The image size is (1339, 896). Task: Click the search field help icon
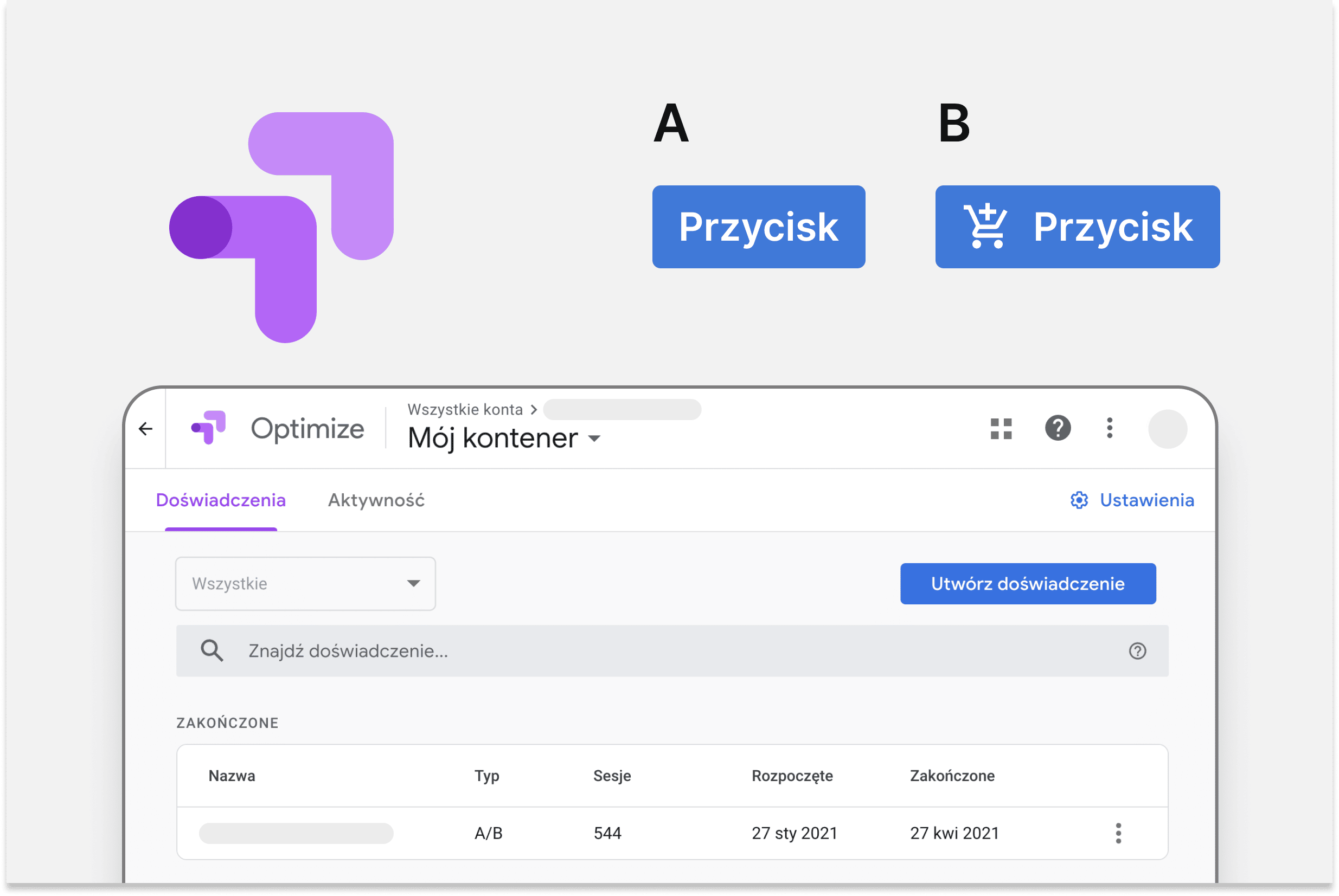(x=1137, y=651)
